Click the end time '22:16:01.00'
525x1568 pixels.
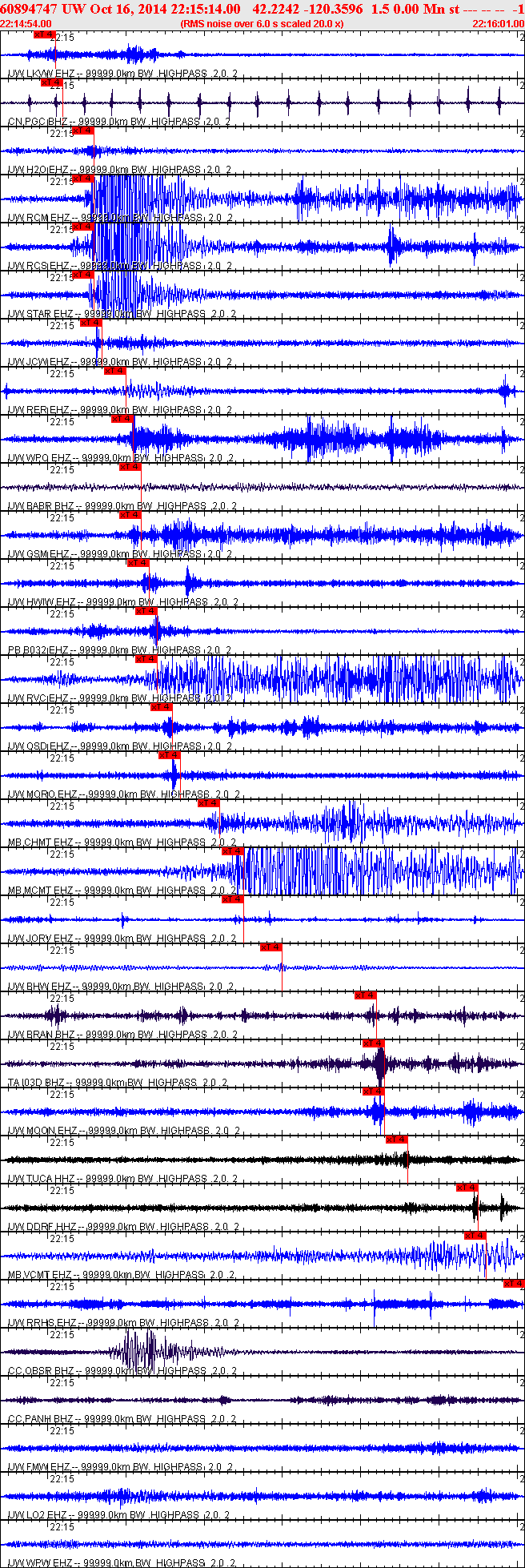point(498,24)
